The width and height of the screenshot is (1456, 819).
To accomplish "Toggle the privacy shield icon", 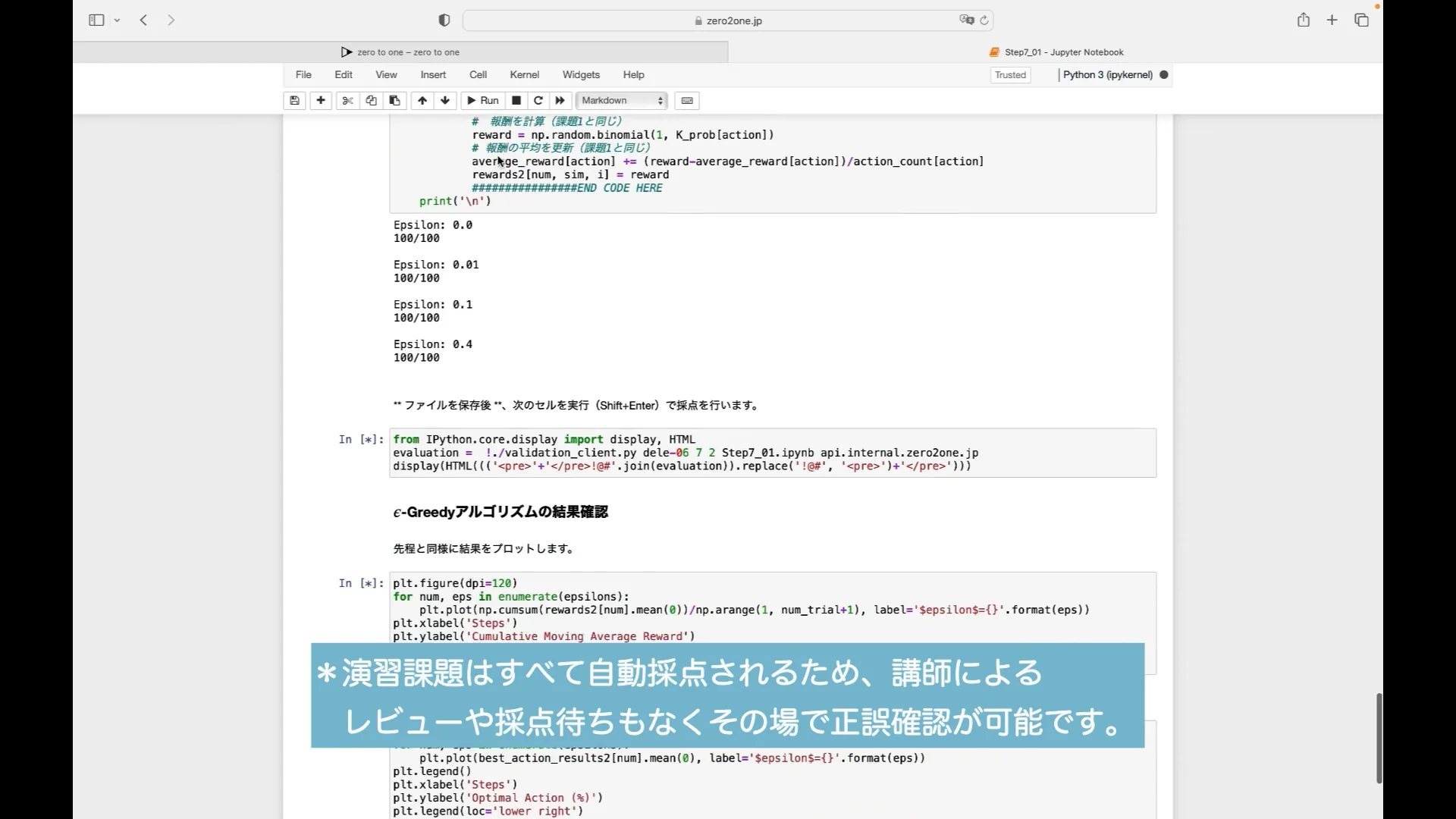I will [444, 20].
